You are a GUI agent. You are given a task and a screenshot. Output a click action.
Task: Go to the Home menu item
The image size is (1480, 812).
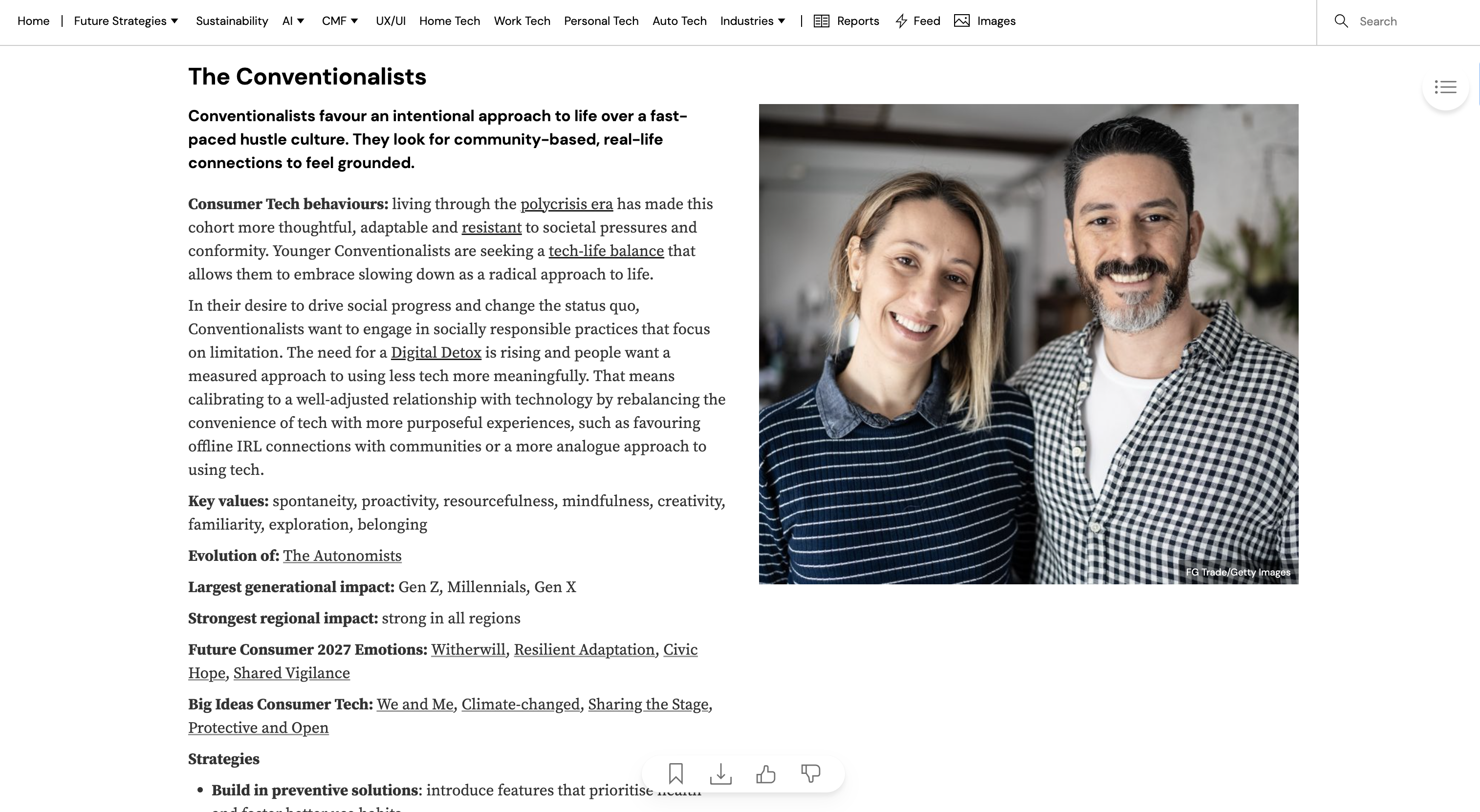33,21
